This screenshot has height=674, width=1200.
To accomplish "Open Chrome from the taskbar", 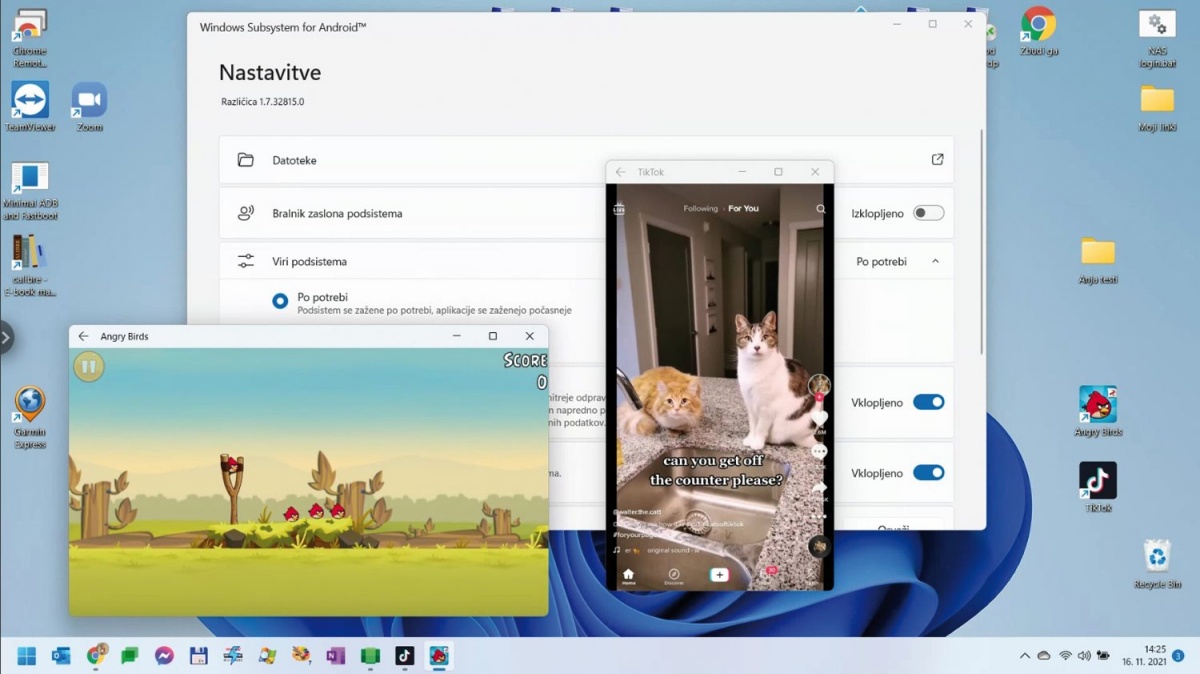I will click(x=96, y=656).
